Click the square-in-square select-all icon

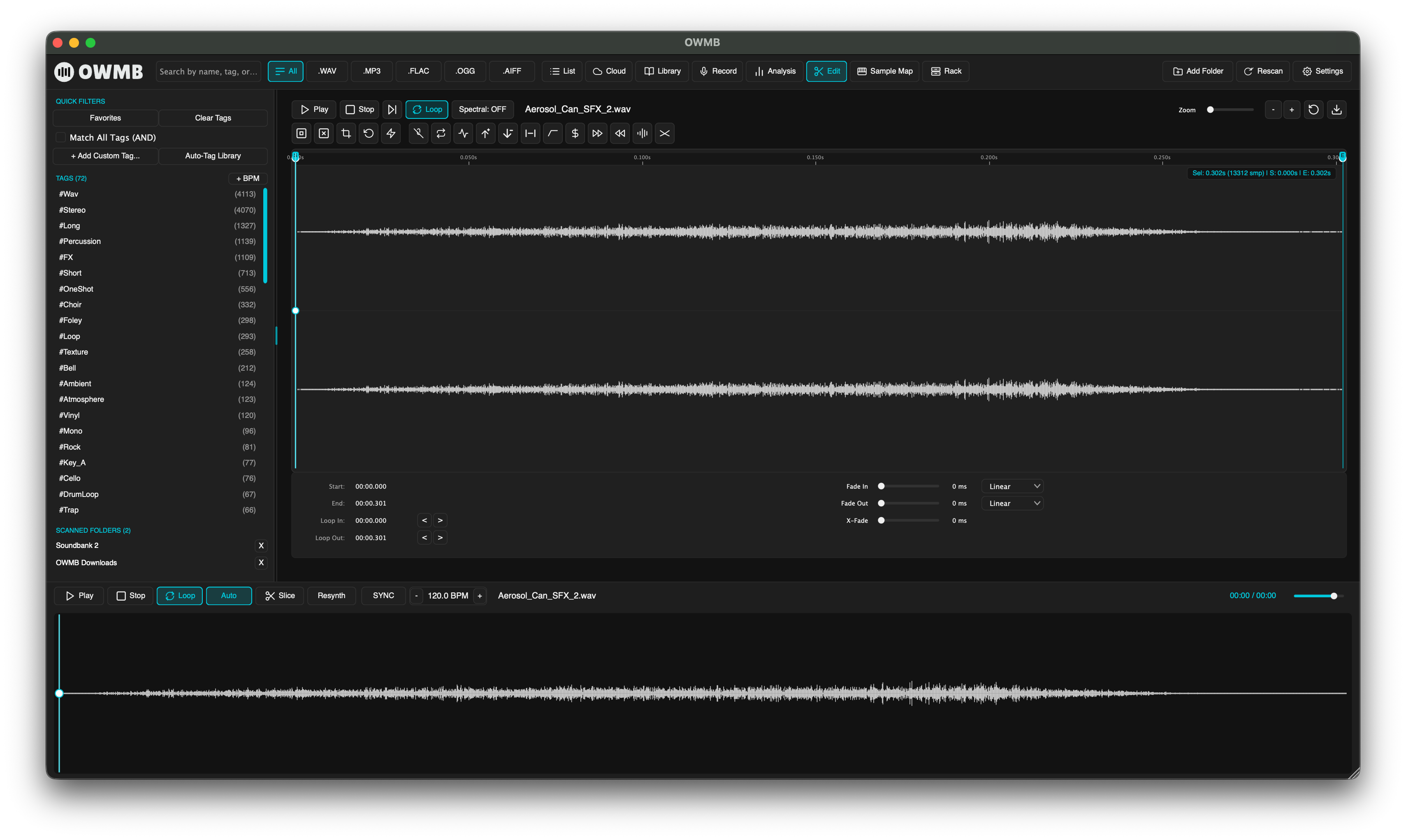(302, 134)
